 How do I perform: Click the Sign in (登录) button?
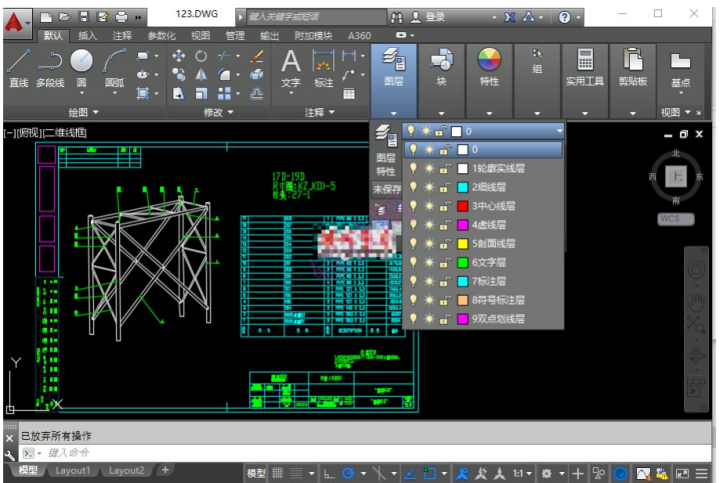428,17
